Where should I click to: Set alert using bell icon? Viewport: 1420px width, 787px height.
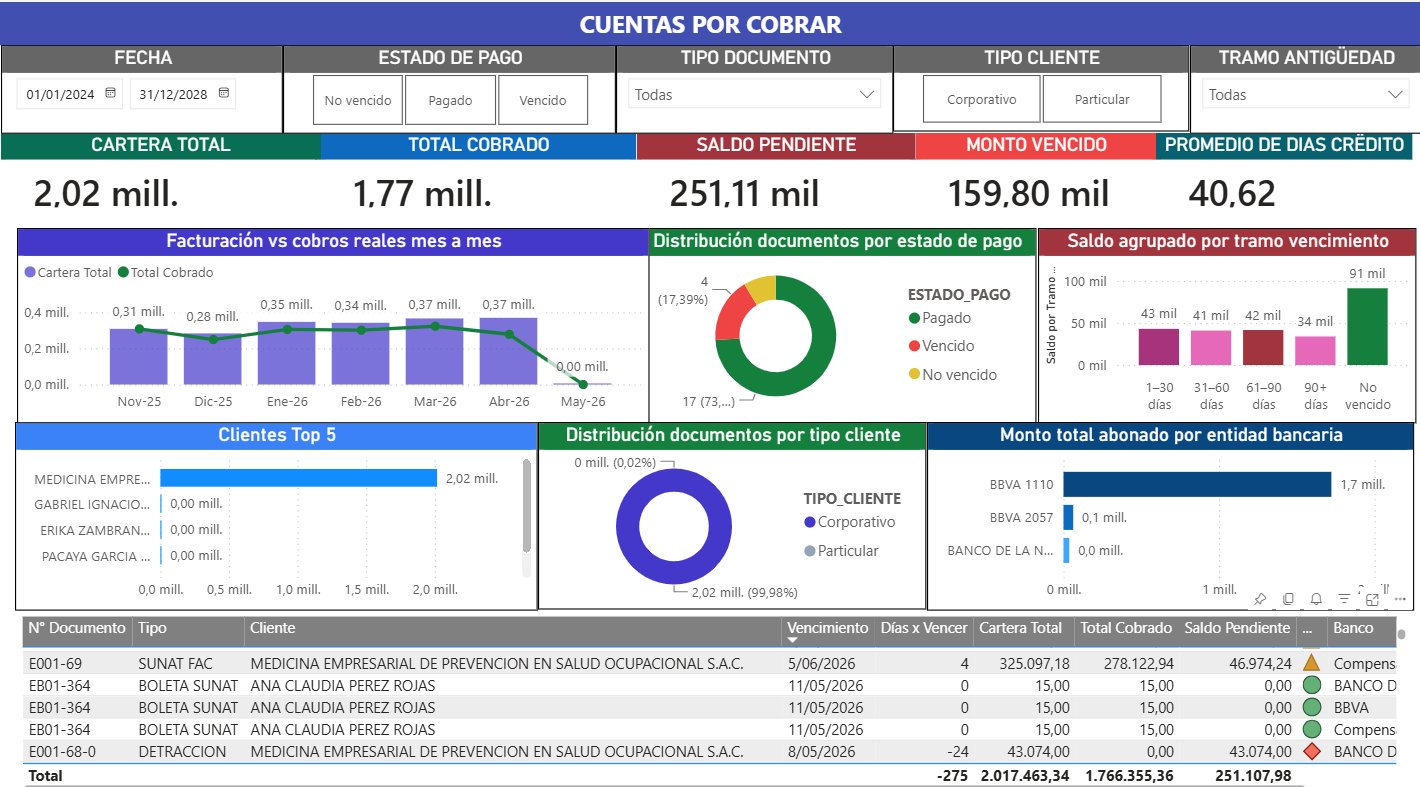(1316, 599)
